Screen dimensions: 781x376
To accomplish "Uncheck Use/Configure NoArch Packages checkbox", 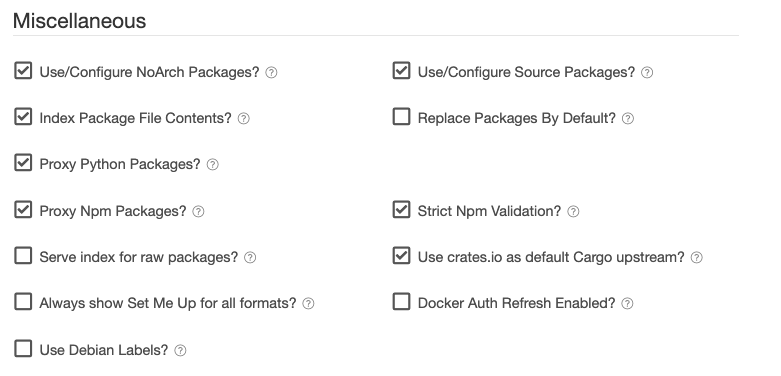I will (23, 71).
